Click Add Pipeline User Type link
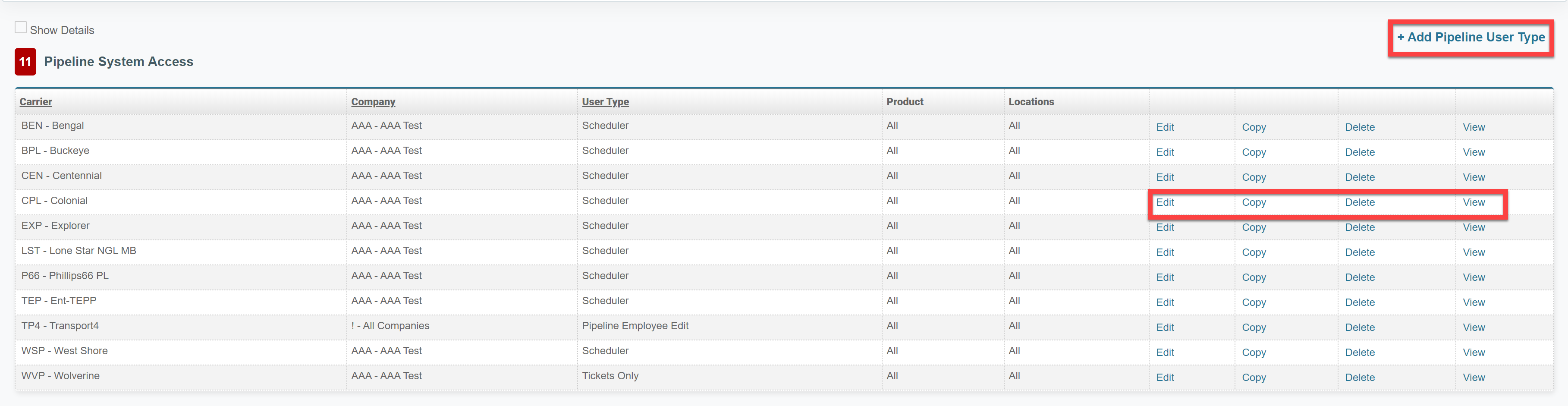 (x=1470, y=38)
